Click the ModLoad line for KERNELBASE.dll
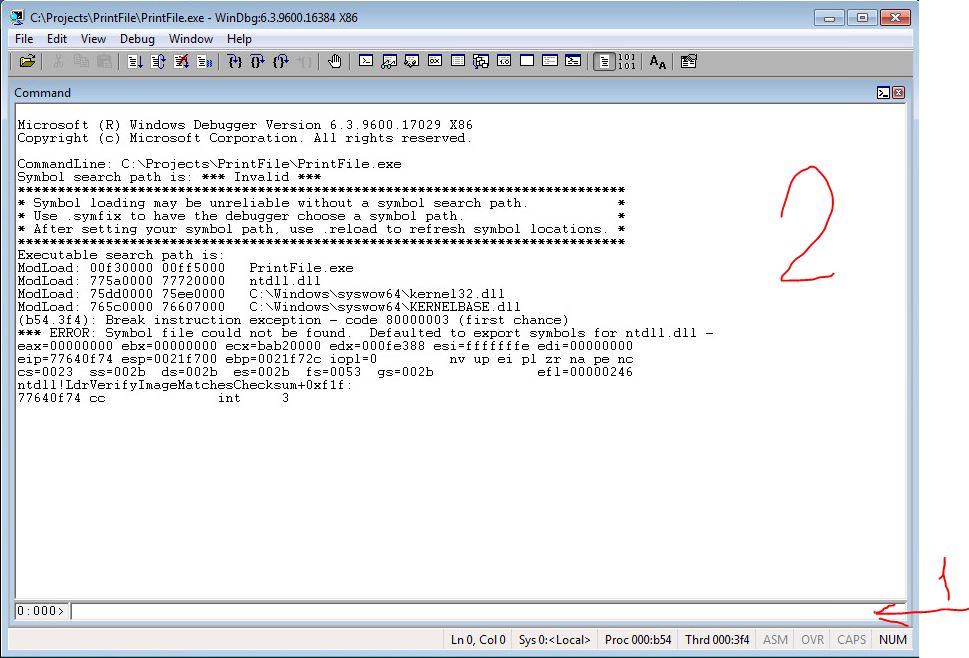Image resolution: width=969 pixels, height=658 pixels. (269, 307)
